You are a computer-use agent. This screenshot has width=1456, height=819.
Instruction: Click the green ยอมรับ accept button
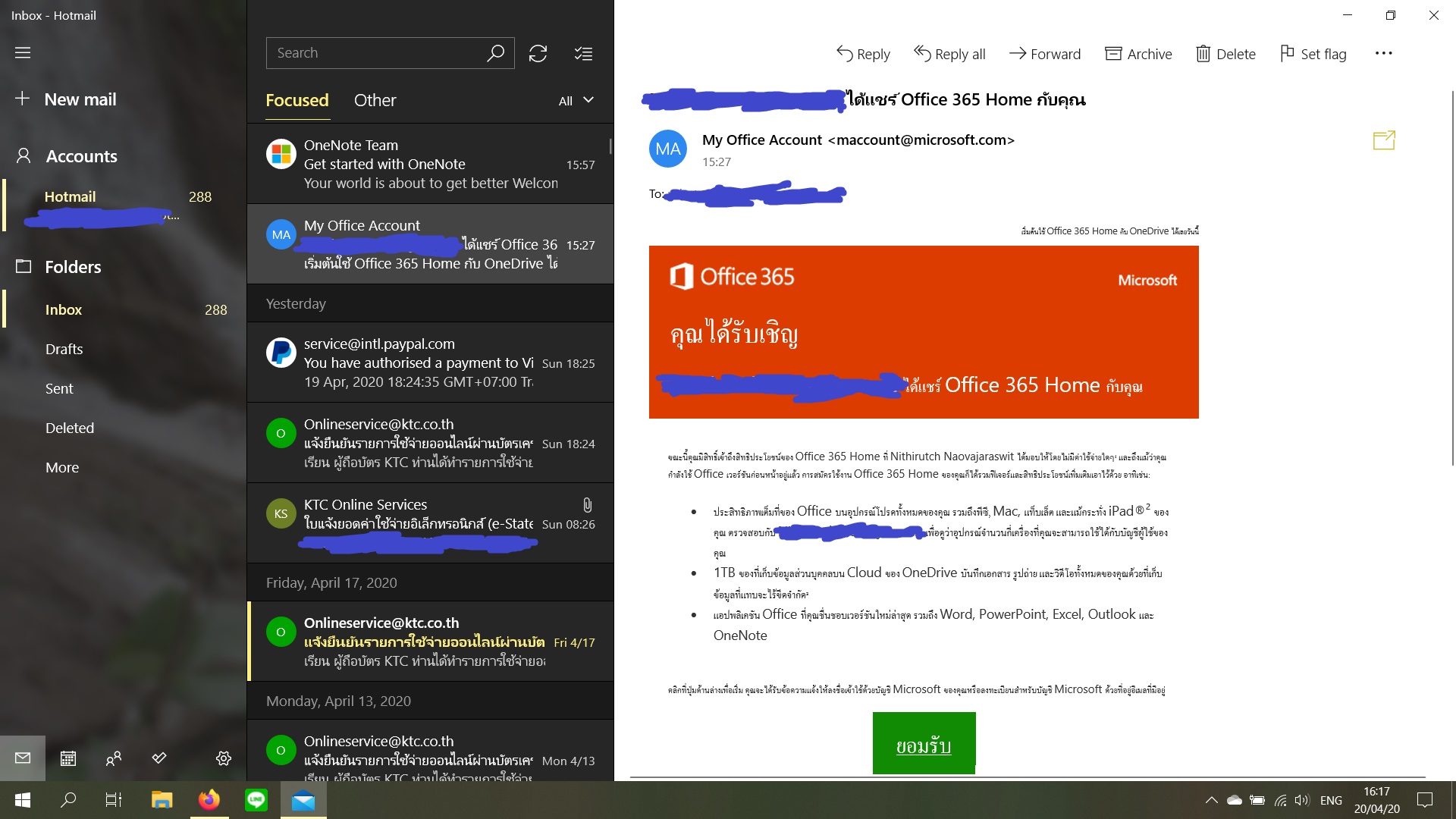(x=924, y=743)
